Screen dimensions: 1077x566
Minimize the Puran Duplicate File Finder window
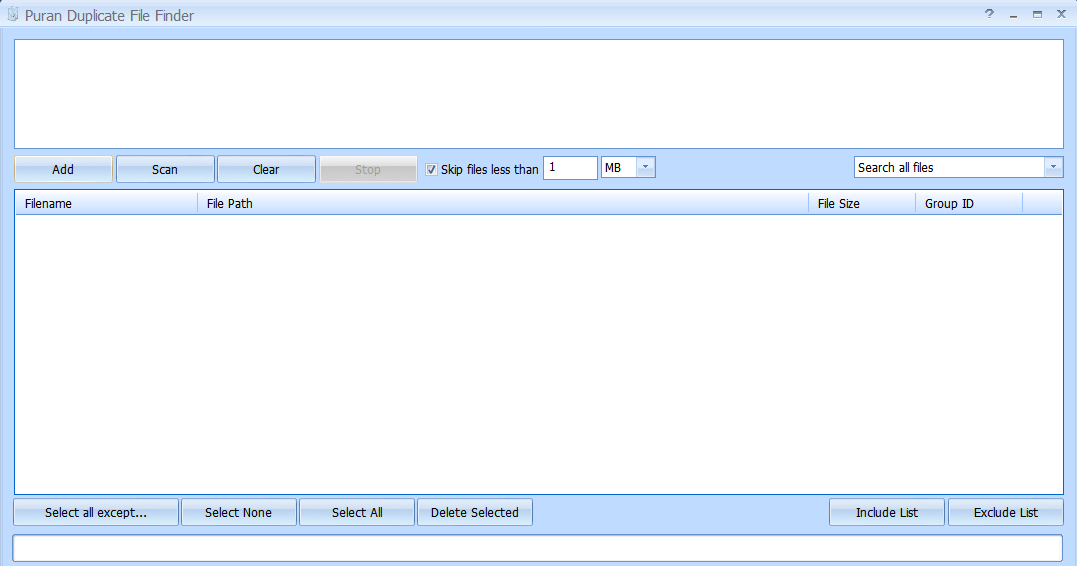click(1013, 14)
